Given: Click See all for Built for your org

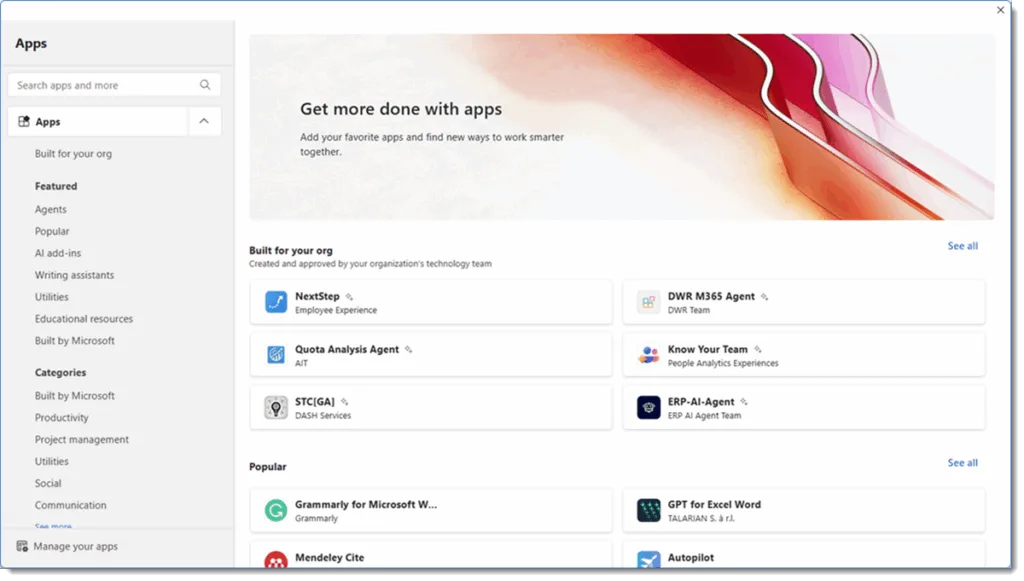Looking at the screenshot, I should 962,245.
